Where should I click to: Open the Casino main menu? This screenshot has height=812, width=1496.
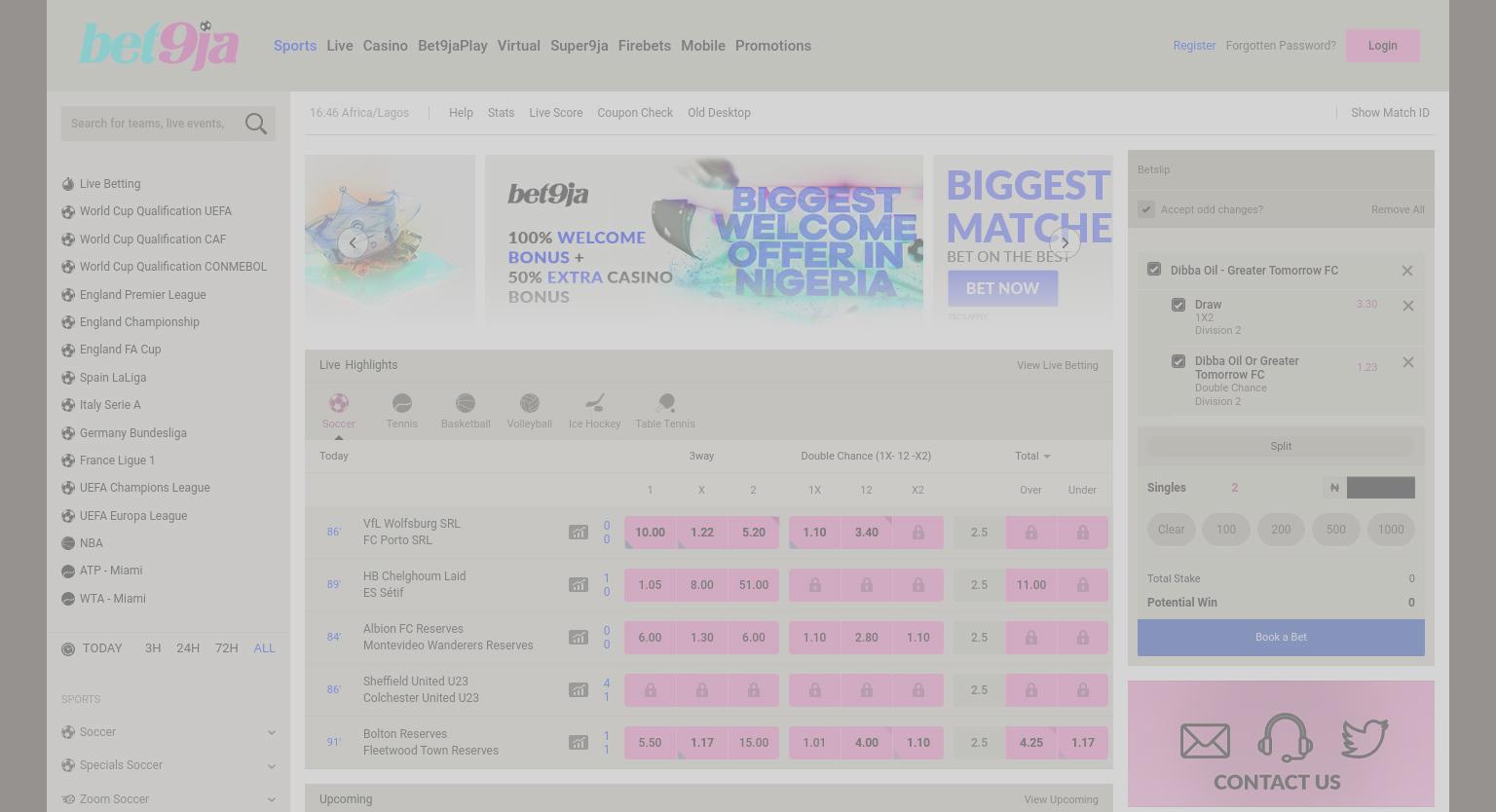coord(386,46)
